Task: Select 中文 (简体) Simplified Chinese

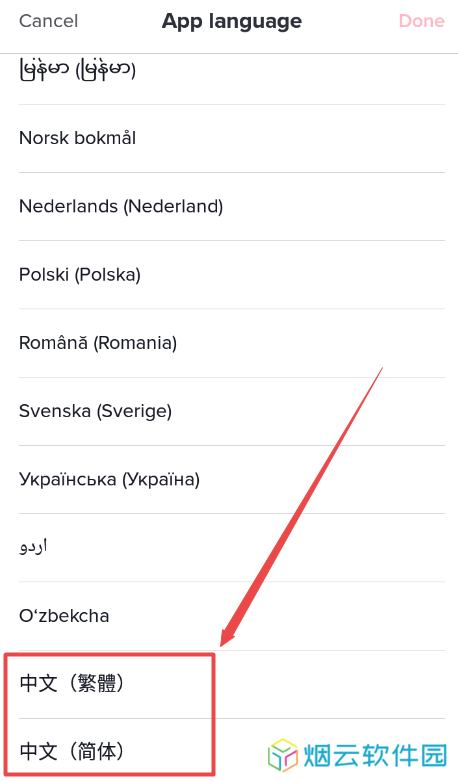Action: [231, 750]
